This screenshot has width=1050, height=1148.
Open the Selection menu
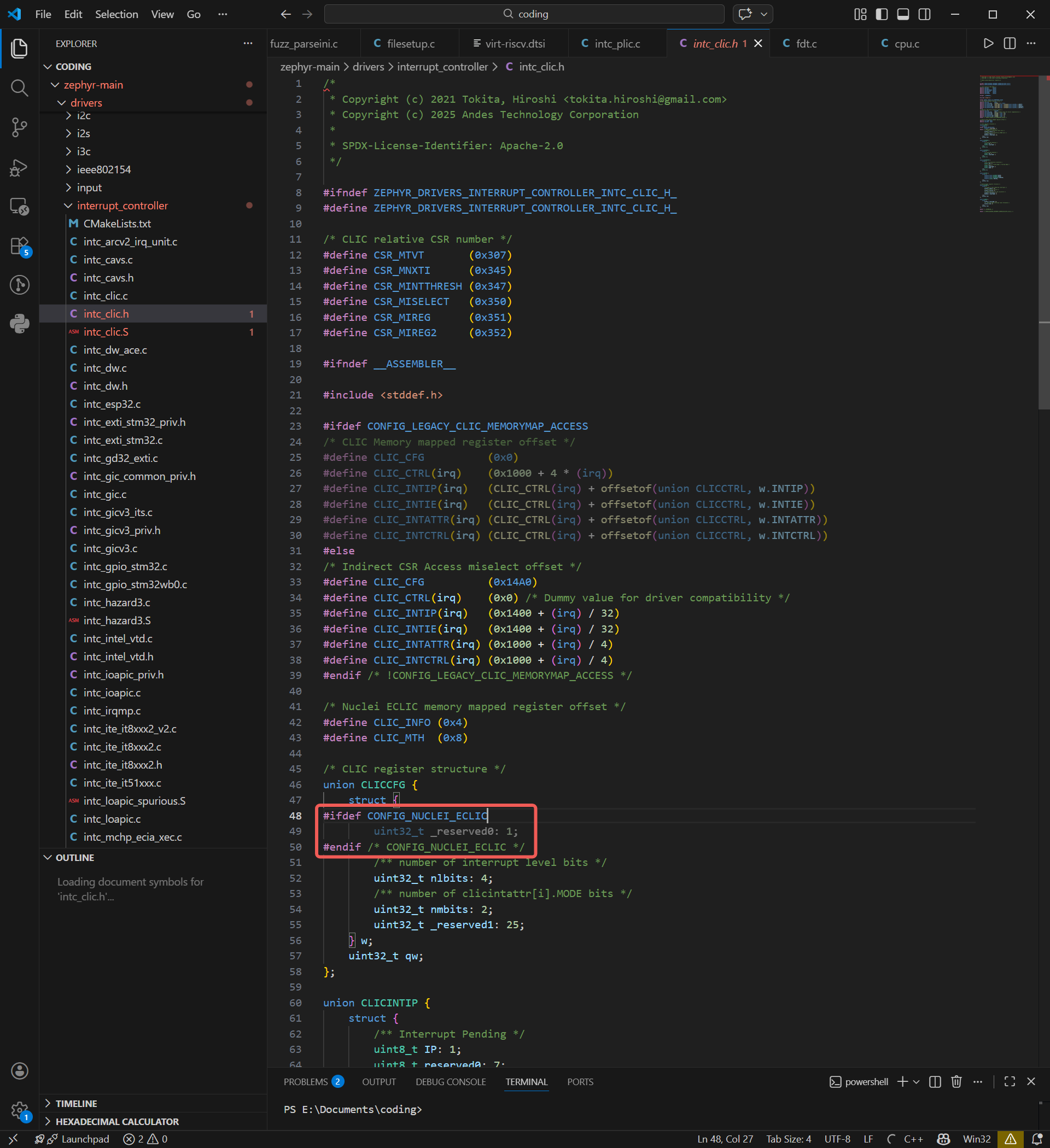(116, 14)
